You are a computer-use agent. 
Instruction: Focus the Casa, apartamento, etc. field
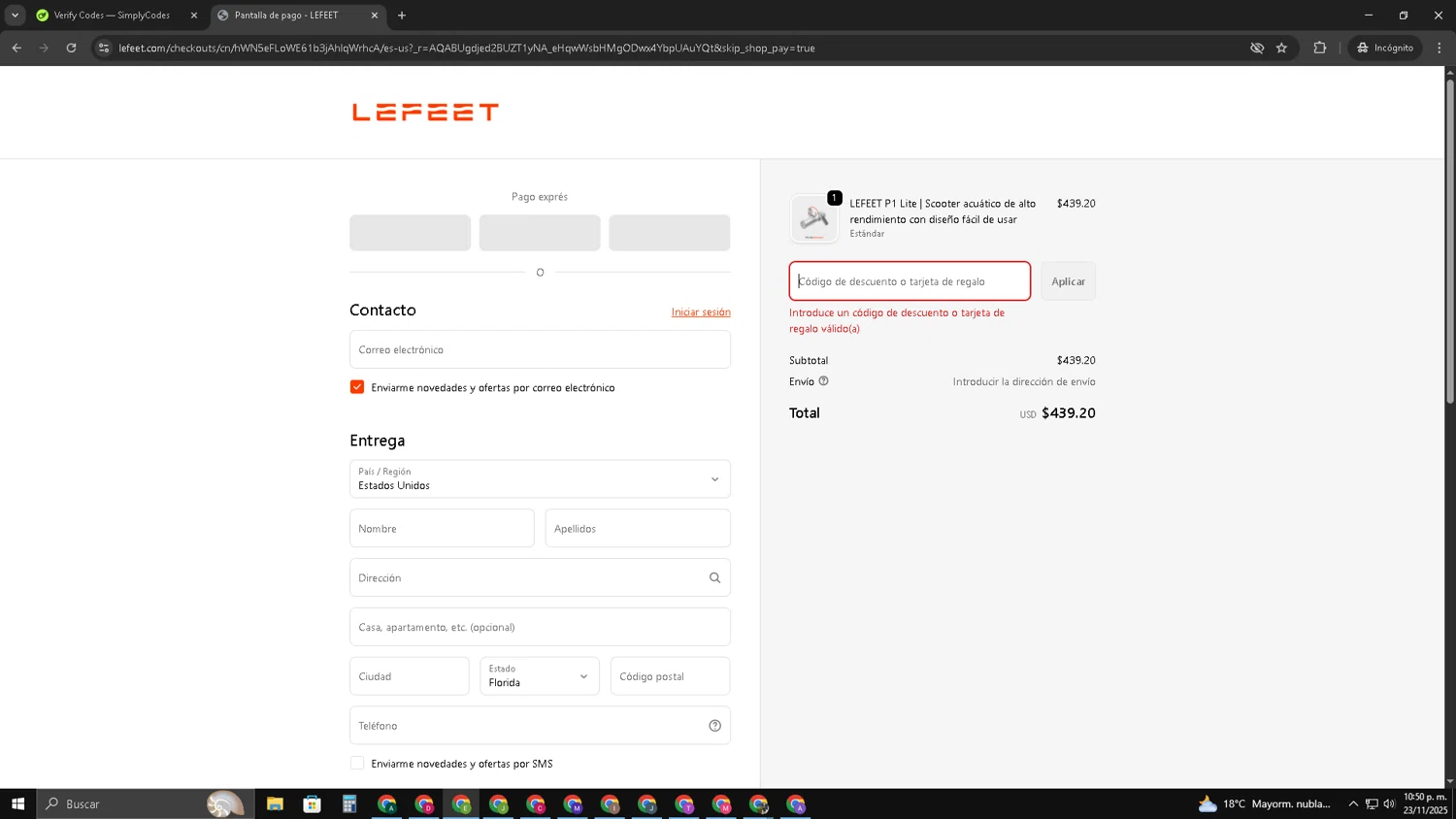coord(540,627)
